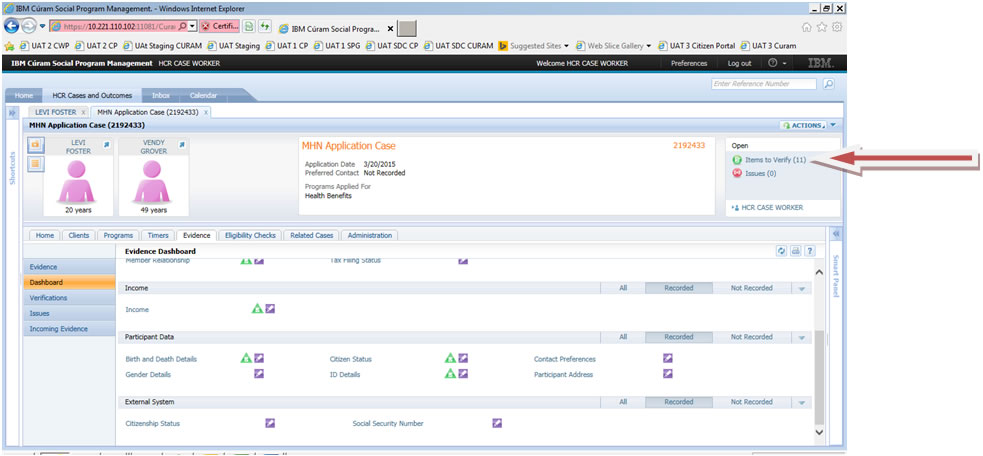Select Recorded filter in Income section
983x456 pixels.
(x=679, y=288)
